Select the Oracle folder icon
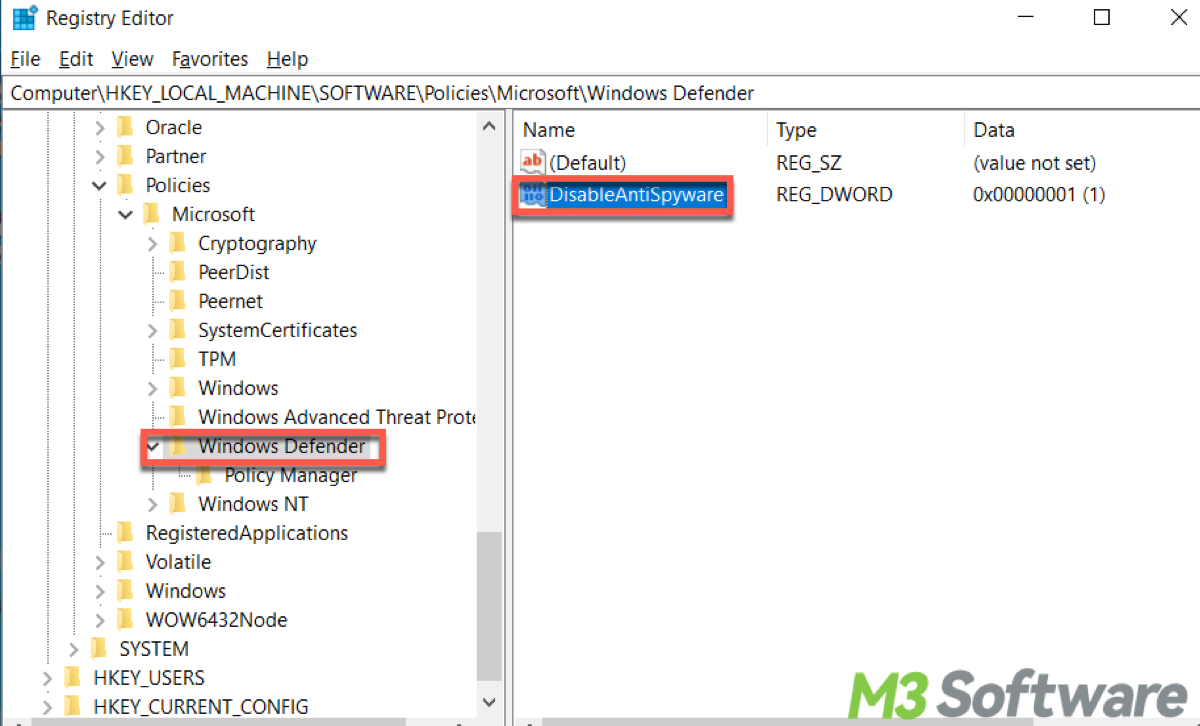The width and height of the screenshot is (1200, 726). pos(125,127)
